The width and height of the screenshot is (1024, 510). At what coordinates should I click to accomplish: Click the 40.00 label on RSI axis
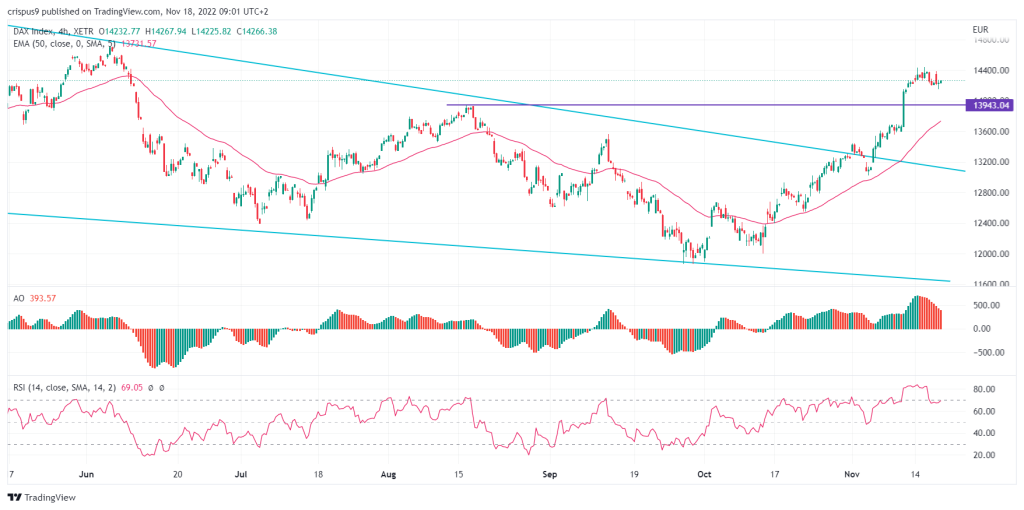984,433
